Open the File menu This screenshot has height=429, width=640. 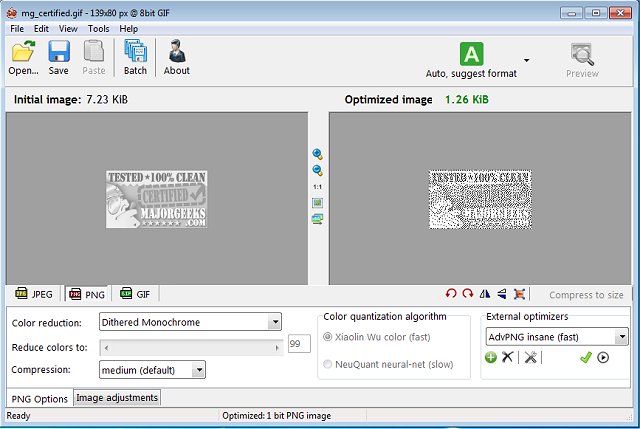tap(17, 29)
